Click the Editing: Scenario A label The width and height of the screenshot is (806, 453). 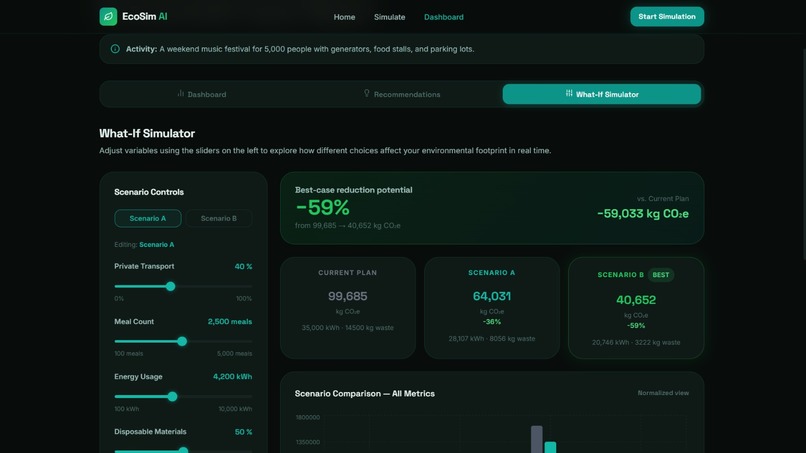[144, 245]
